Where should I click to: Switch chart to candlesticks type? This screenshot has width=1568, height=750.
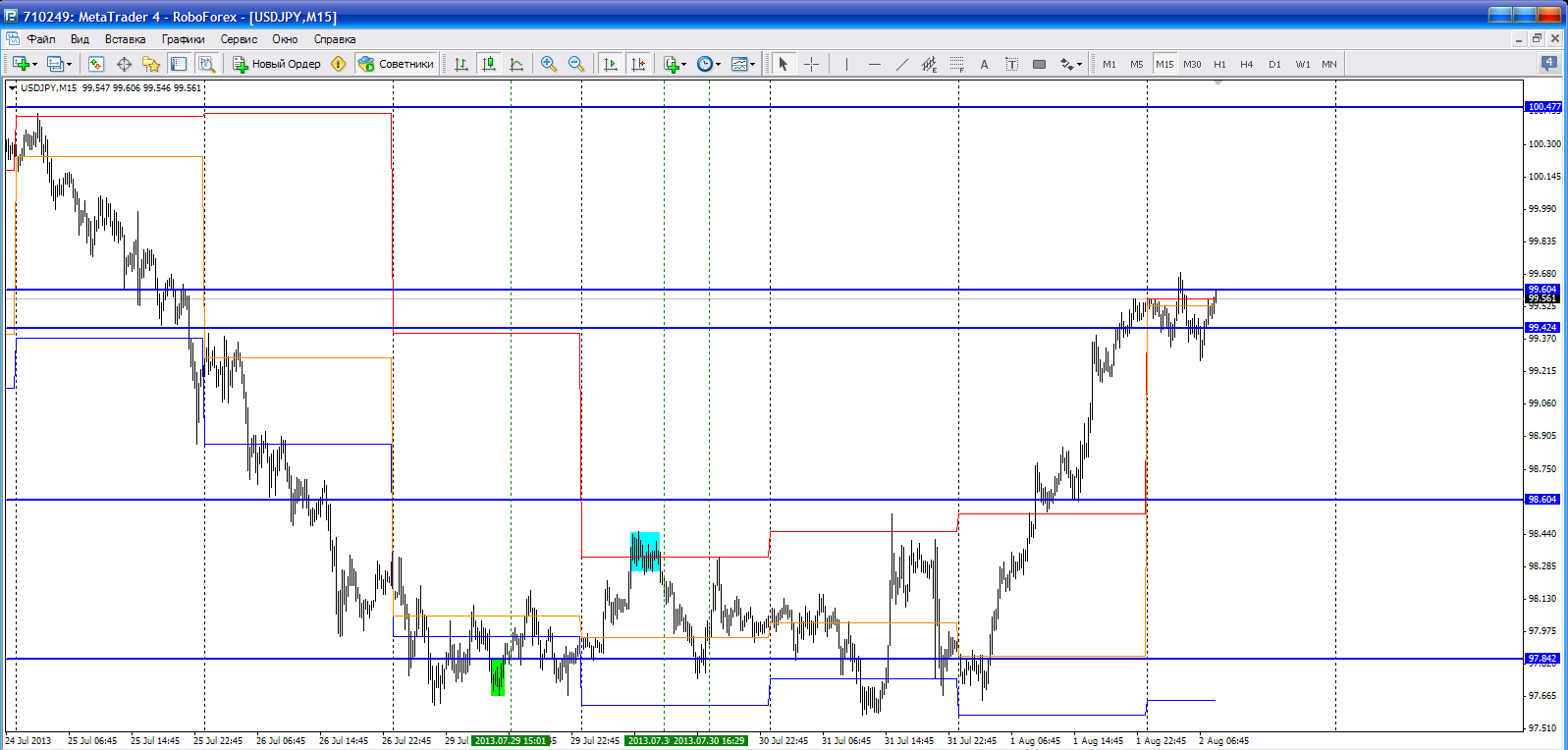489,64
